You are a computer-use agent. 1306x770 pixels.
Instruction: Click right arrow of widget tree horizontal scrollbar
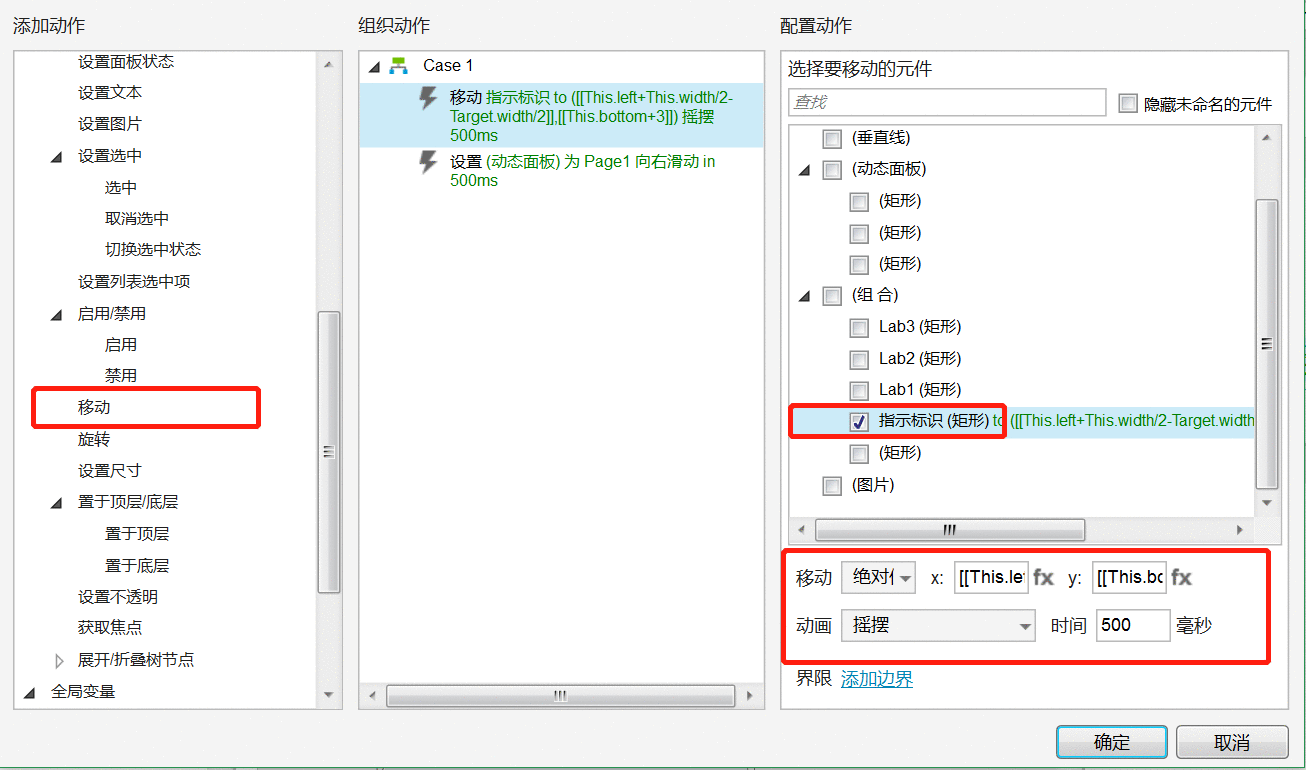pyautogui.click(x=1240, y=530)
